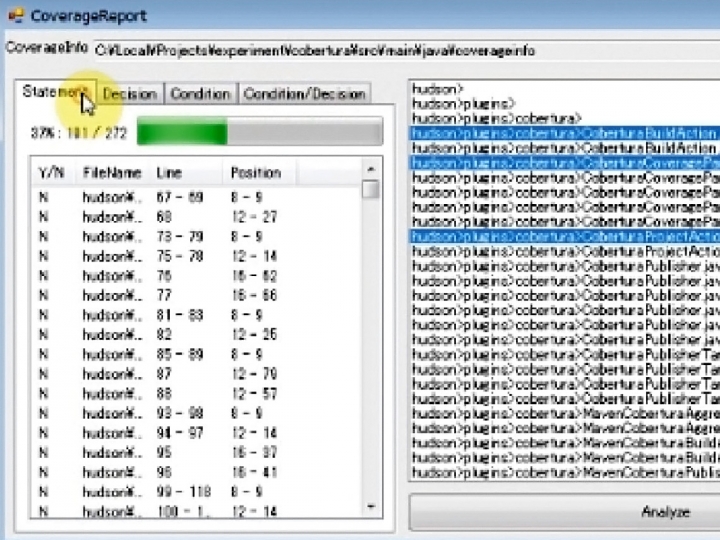
Task: Switch to the Condition tab
Action: [x=200, y=94]
